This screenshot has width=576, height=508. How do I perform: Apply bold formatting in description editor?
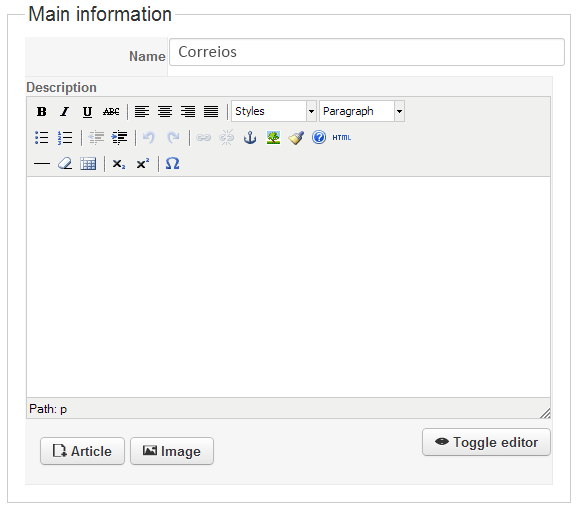coord(42,111)
